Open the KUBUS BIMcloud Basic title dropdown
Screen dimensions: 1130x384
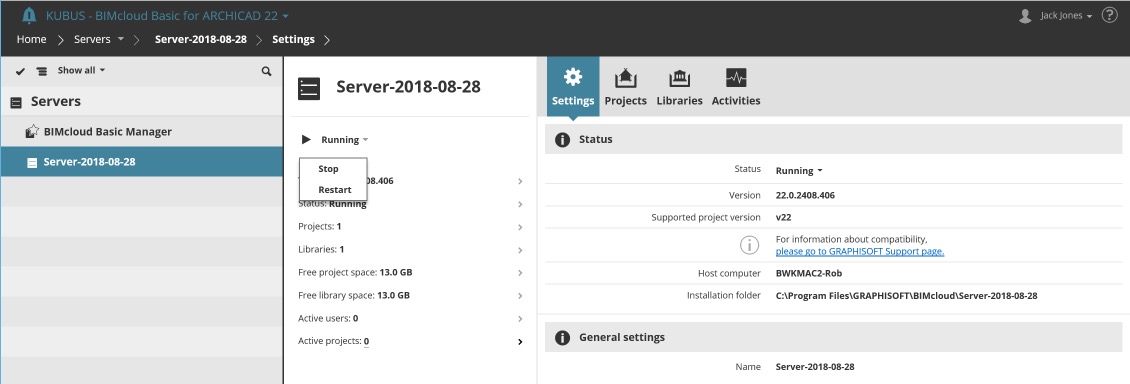click(x=167, y=15)
